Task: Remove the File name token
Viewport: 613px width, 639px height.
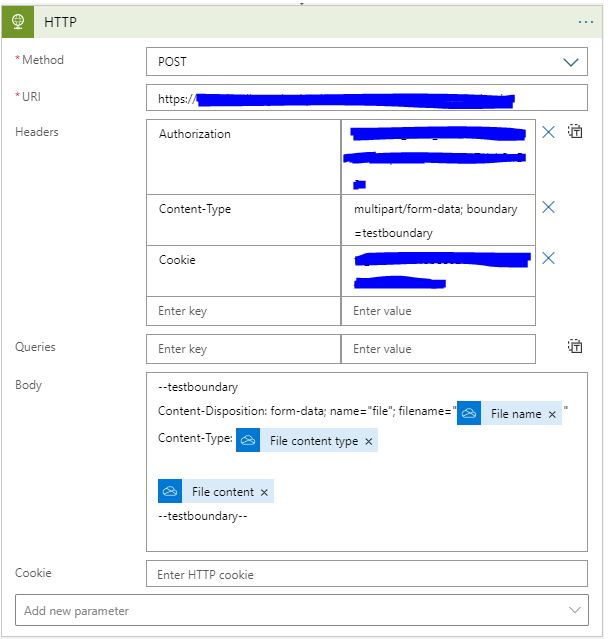Action: 552,414
